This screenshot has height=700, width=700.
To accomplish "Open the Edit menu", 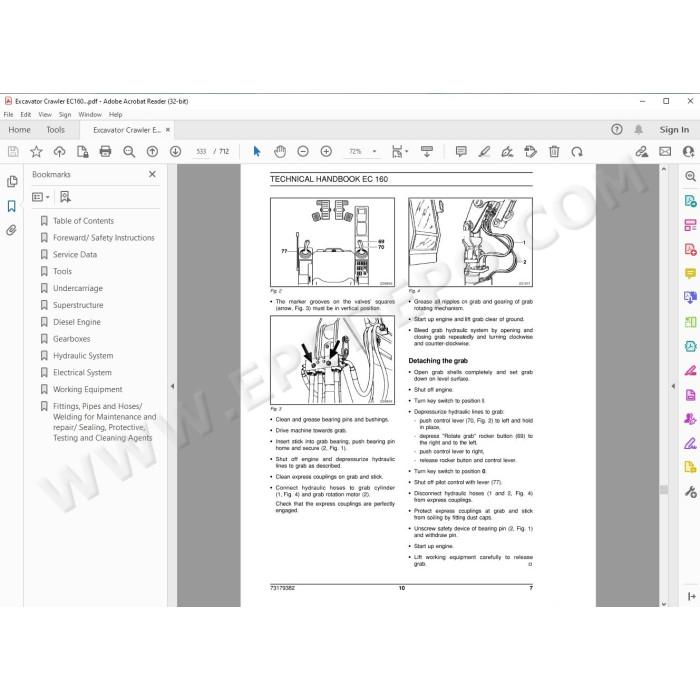I will (x=26, y=114).
